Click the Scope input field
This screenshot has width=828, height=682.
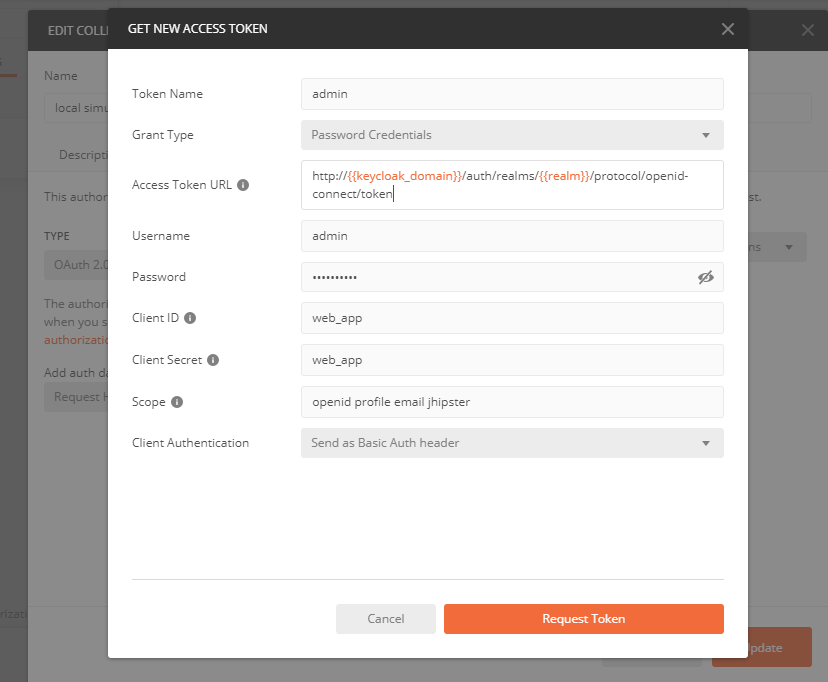pyautogui.click(x=512, y=402)
